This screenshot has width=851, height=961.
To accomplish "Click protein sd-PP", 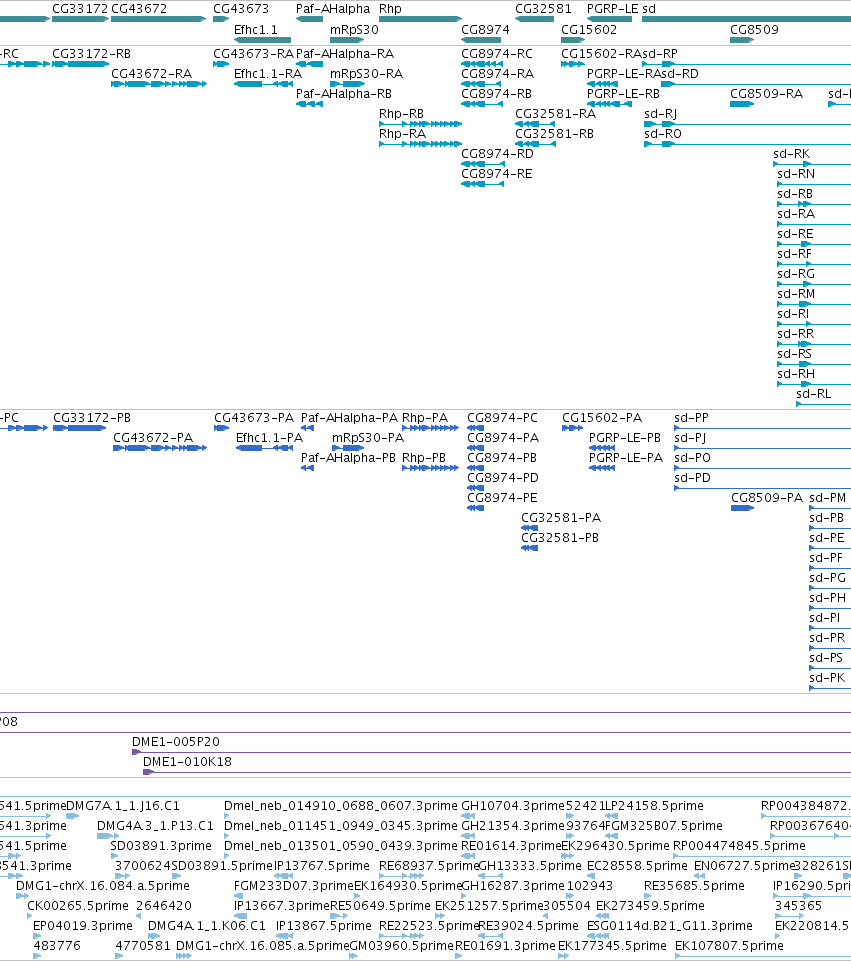I will (691, 418).
